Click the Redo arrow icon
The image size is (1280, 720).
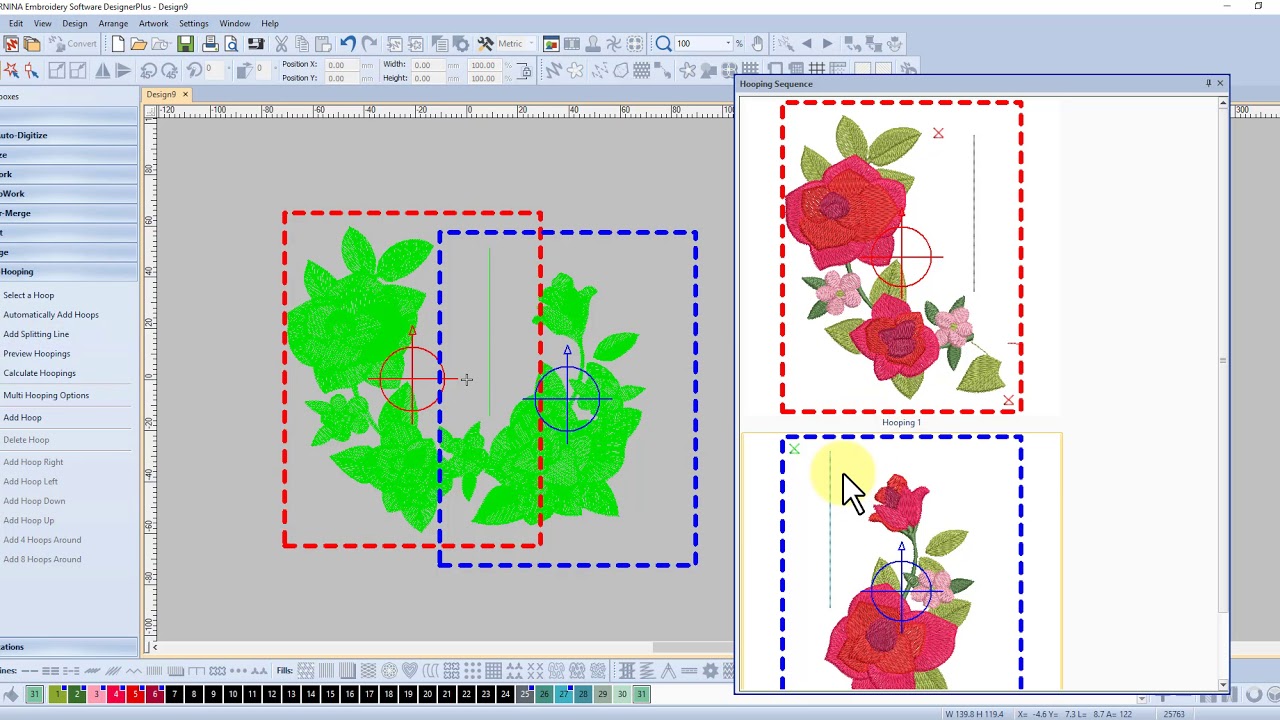click(x=369, y=44)
